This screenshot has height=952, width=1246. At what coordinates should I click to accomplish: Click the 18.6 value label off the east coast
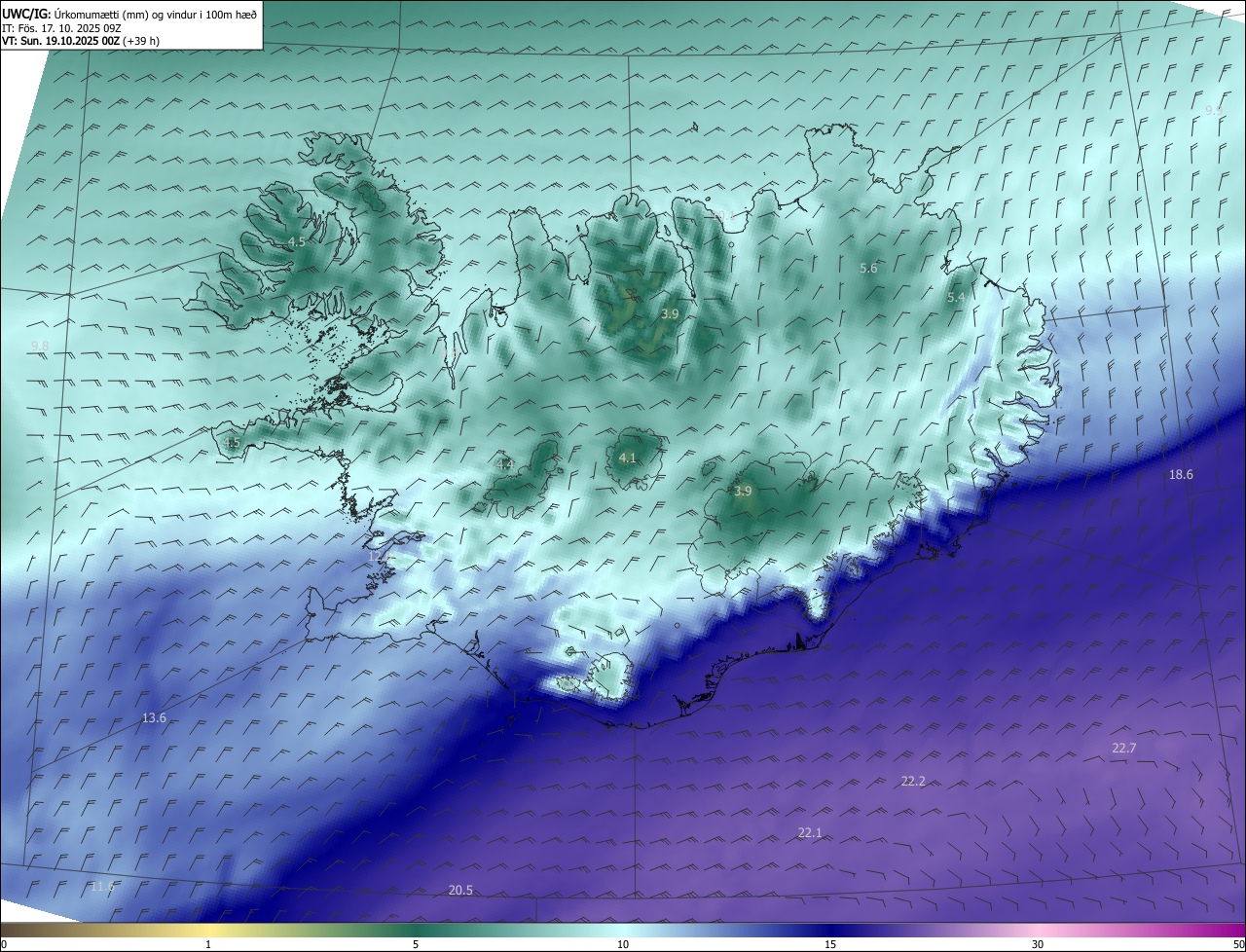(1181, 475)
